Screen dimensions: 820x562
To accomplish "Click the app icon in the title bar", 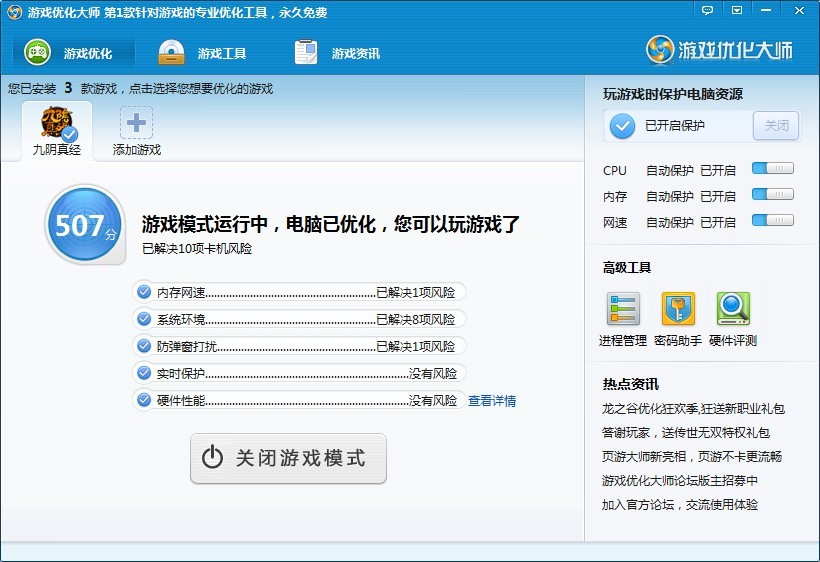I will pyautogui.click(x=15, y=12).
